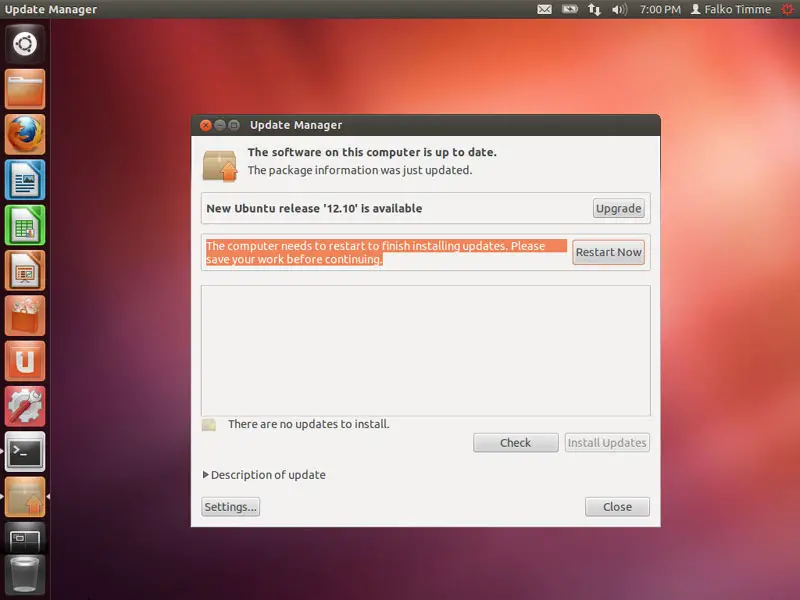Close Update Manager via red title button
This screenshot has height=600, width=800.
pyautogui.click(x=206, y=125)
